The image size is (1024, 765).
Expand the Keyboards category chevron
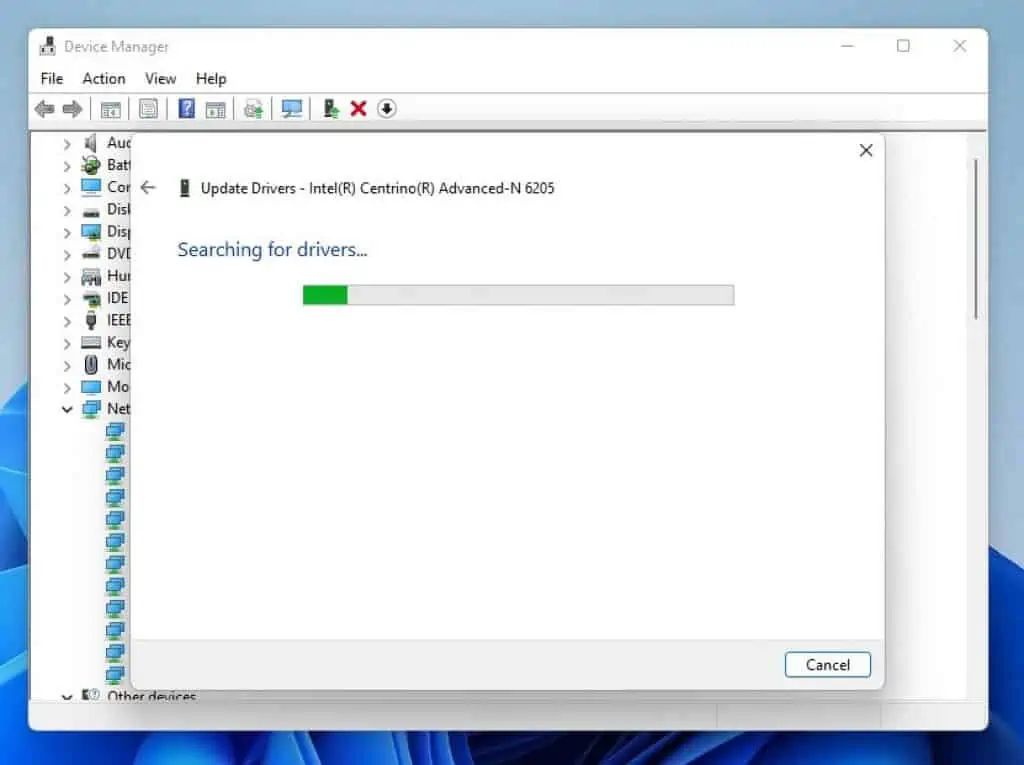[x=67, y=342]
